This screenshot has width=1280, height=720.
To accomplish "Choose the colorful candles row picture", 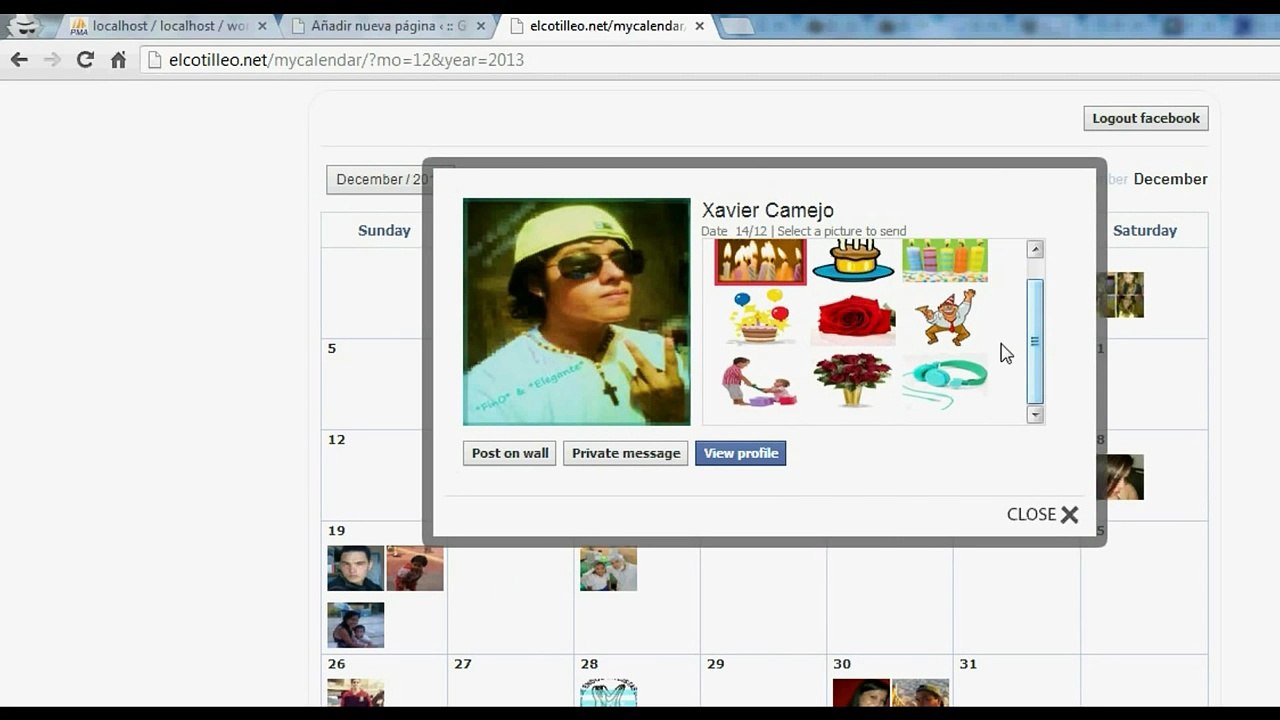I will (945, 260).
